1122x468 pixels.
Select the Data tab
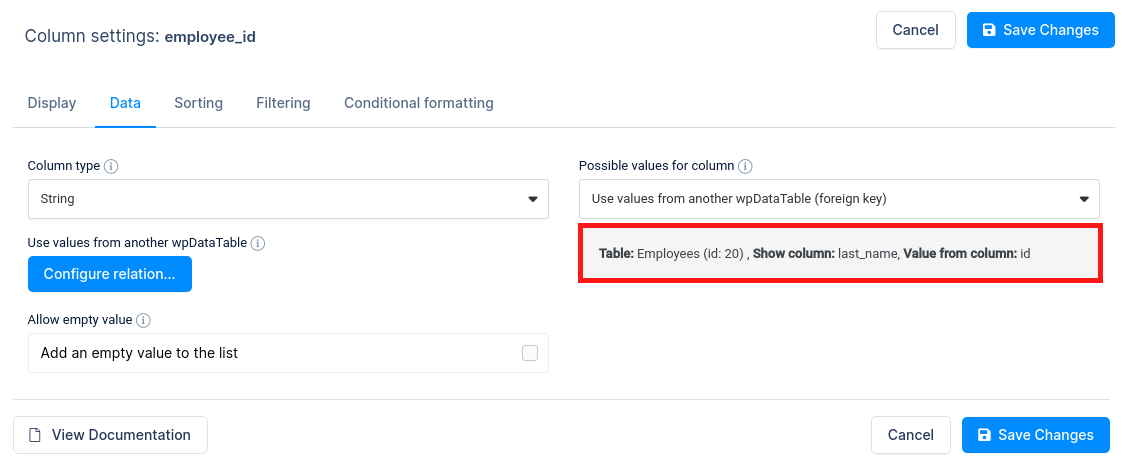pos(125,103)
